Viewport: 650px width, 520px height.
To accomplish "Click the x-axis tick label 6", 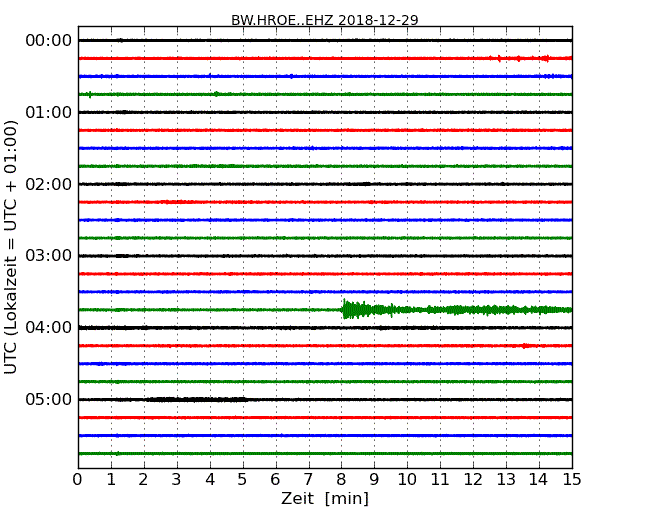I will pos(276,480).
